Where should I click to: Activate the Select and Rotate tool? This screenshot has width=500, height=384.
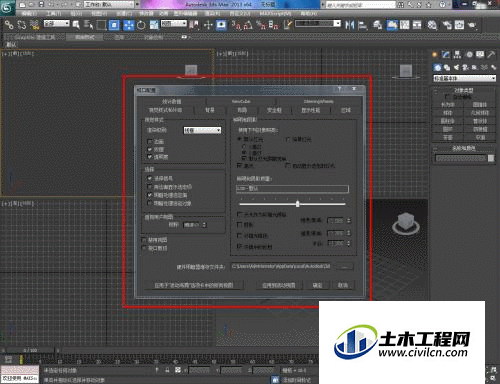(x=141, y=25)
